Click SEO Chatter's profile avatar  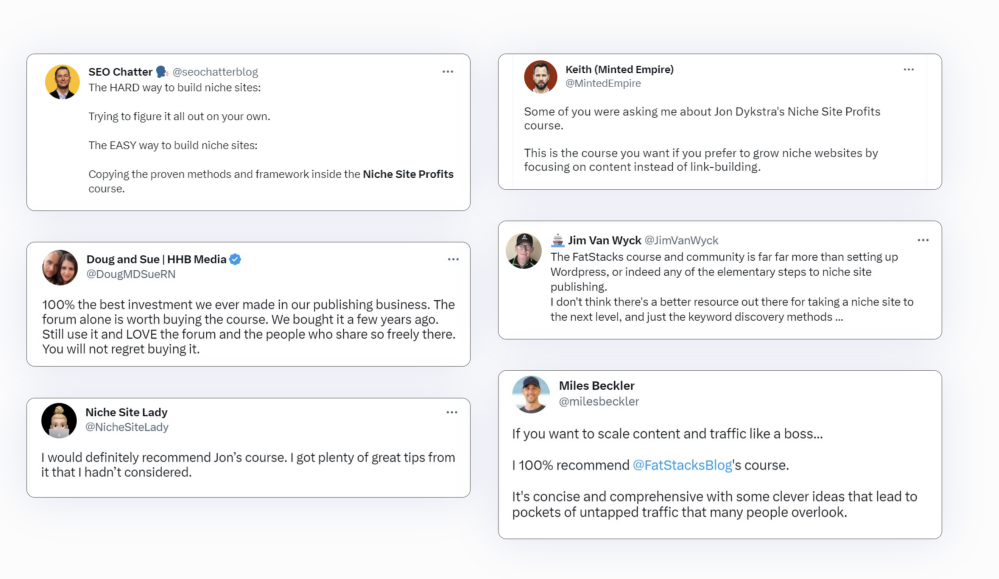62,82
